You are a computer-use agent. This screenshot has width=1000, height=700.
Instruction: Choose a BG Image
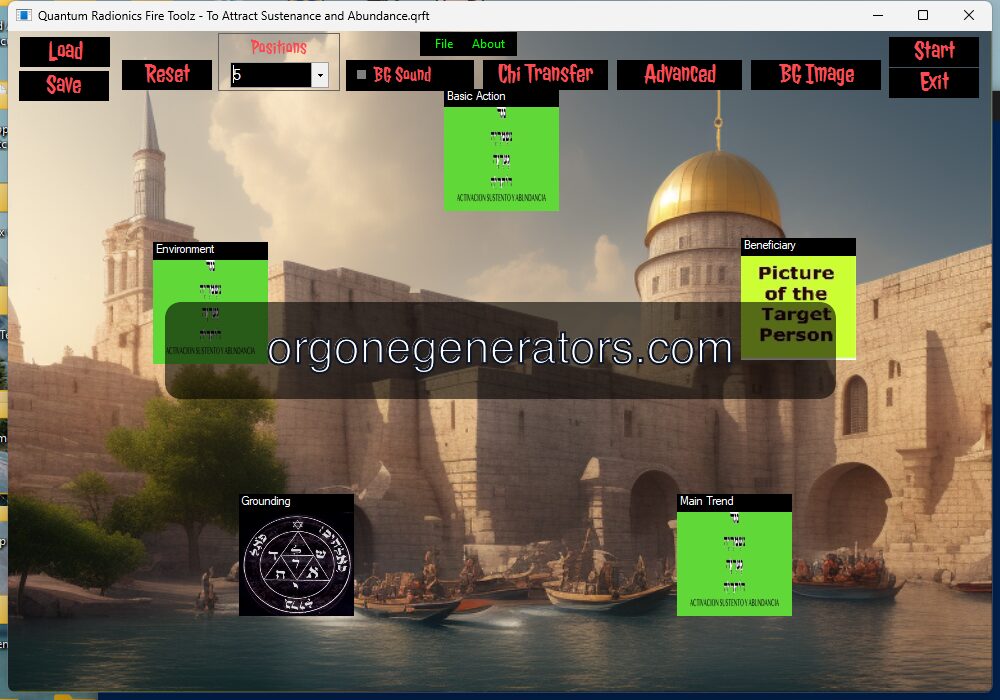point(816,75)
